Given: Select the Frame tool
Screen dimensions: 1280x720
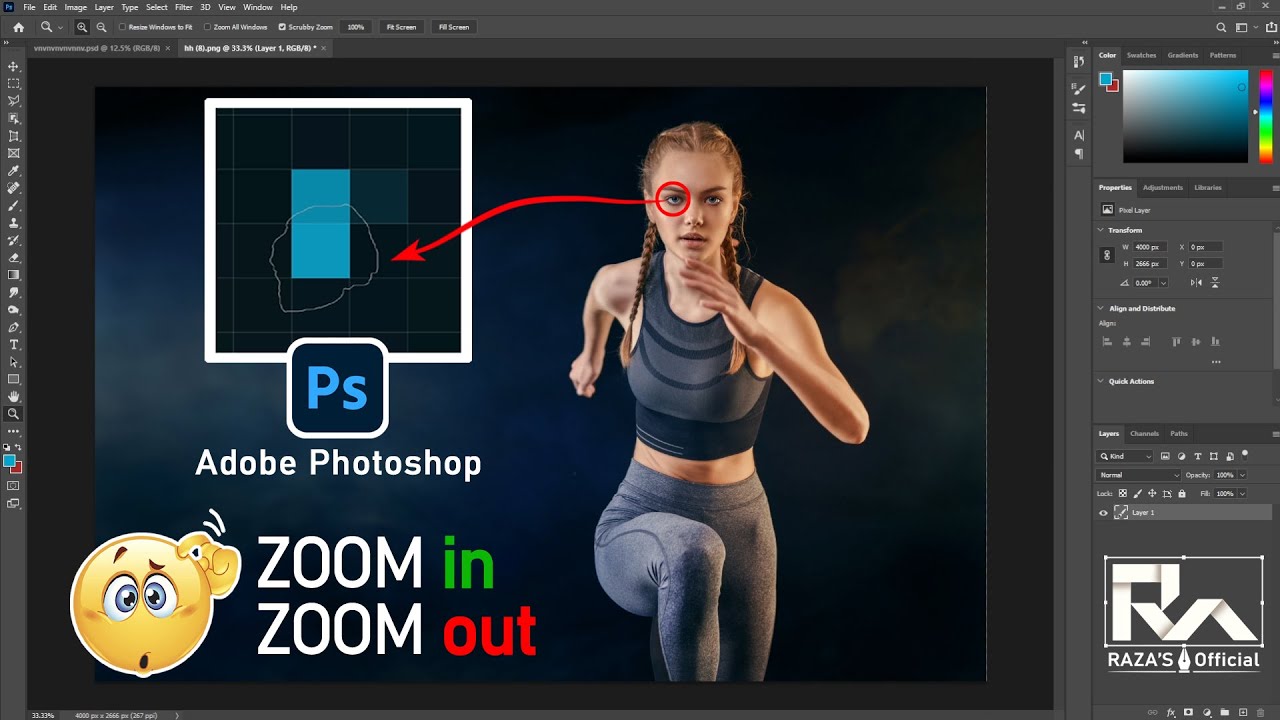Looking at the screenshot, I should [x=14, y=153].
